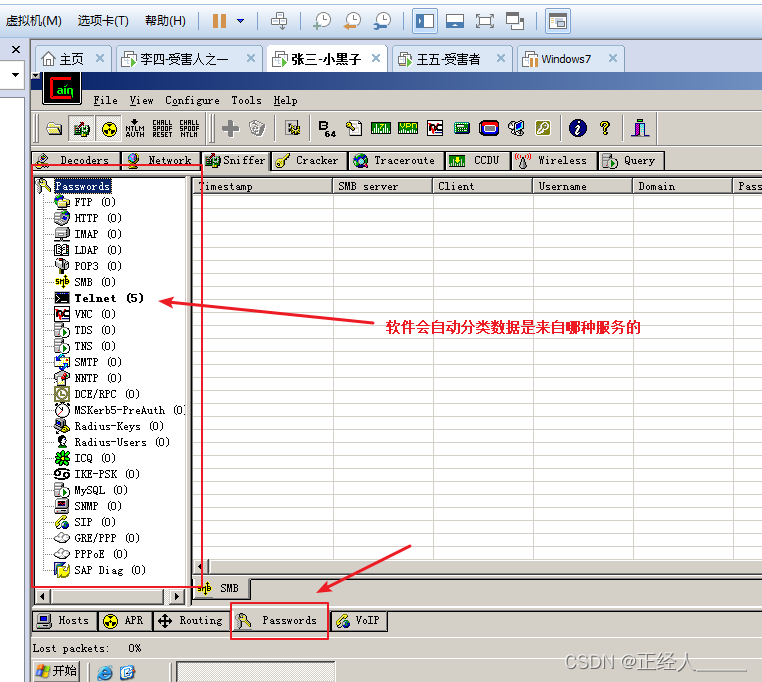
Task: Select the POP3 (0) tree entry
Action: pos(98,266)
